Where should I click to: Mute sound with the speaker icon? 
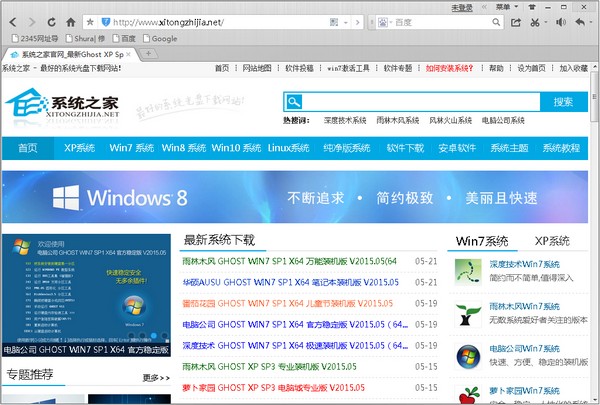click(561, 22)
